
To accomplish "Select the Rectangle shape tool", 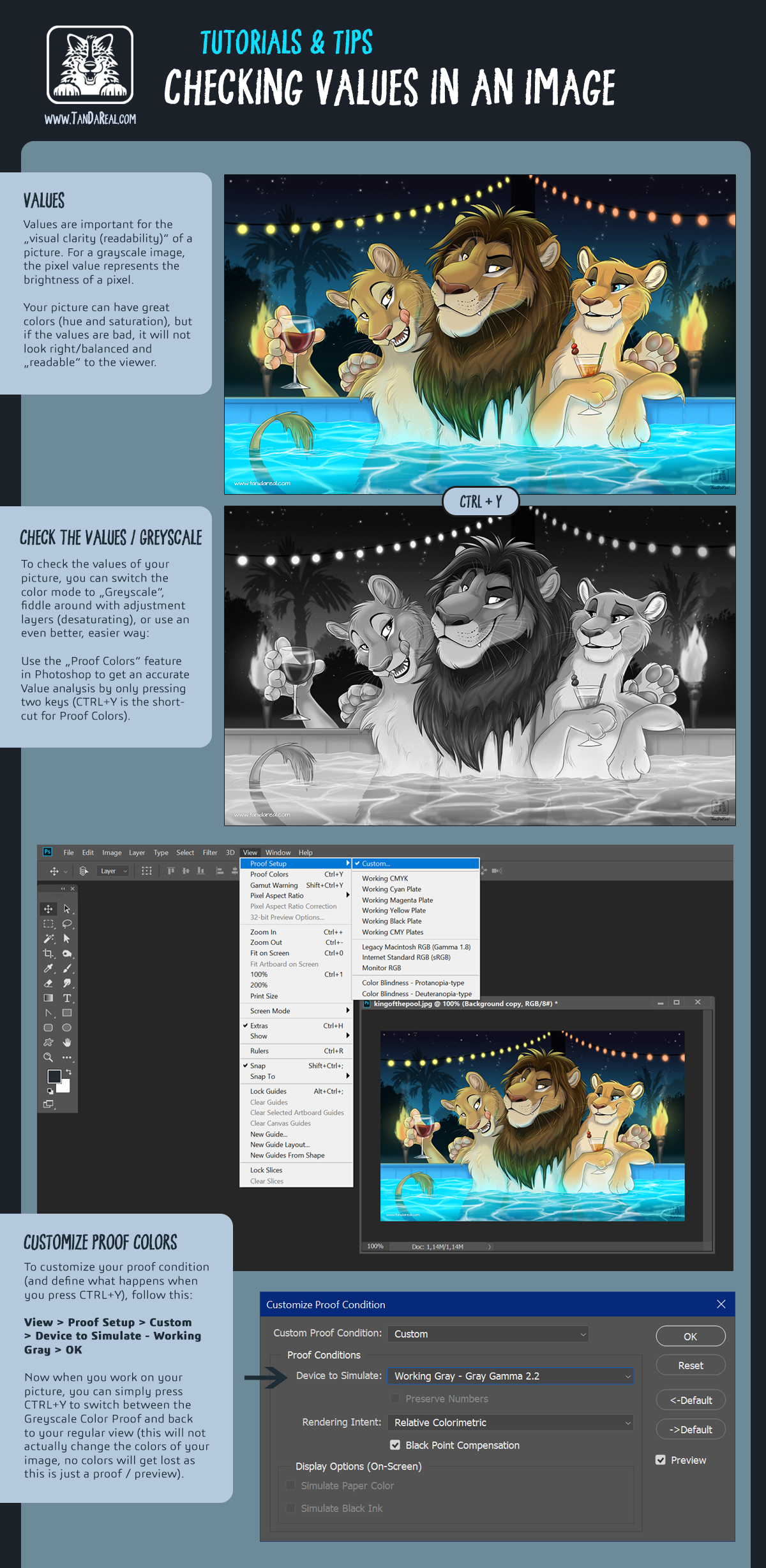I will (67, 1013).
